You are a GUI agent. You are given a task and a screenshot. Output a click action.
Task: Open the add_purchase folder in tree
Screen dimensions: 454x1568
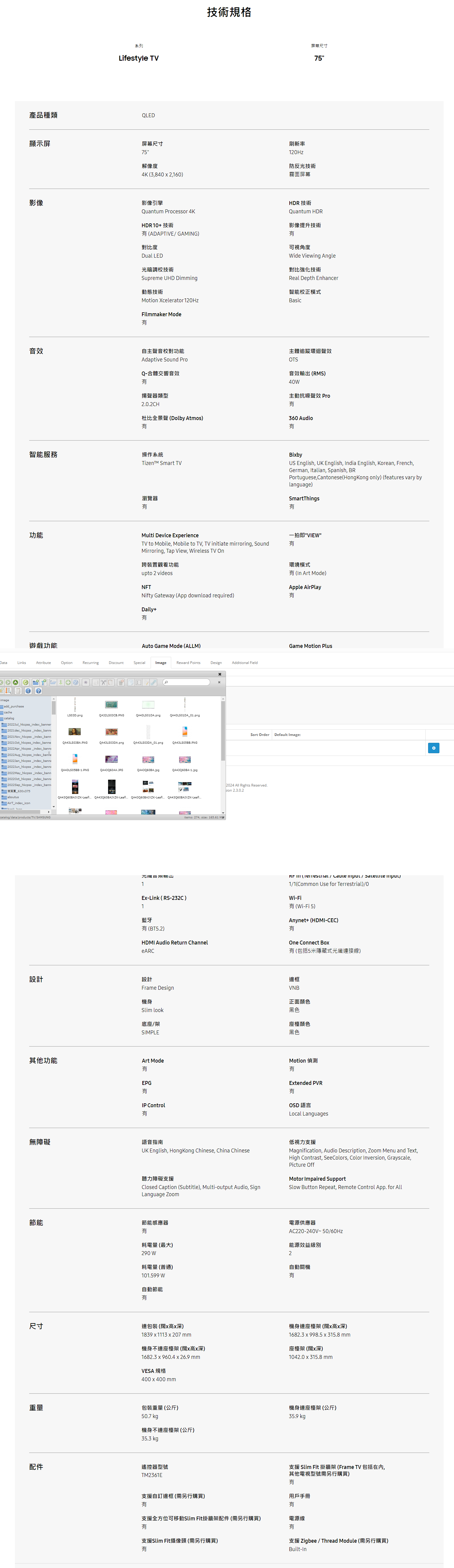[13, 706]
